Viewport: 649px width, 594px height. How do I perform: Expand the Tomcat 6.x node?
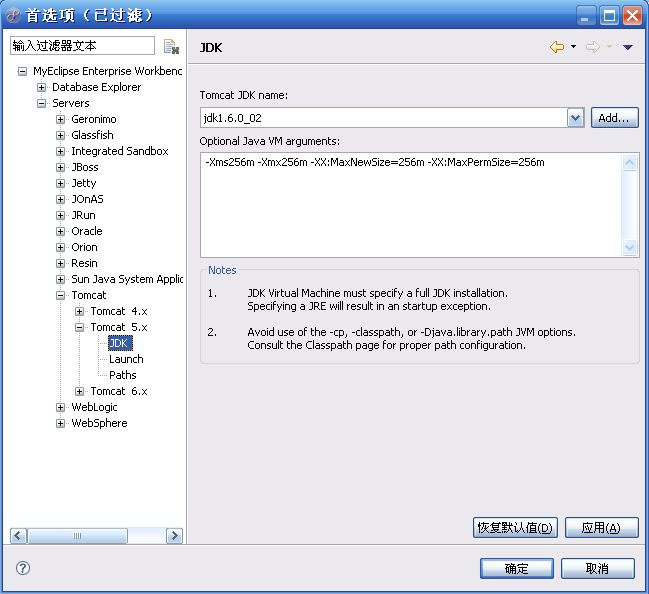(79, 391)
